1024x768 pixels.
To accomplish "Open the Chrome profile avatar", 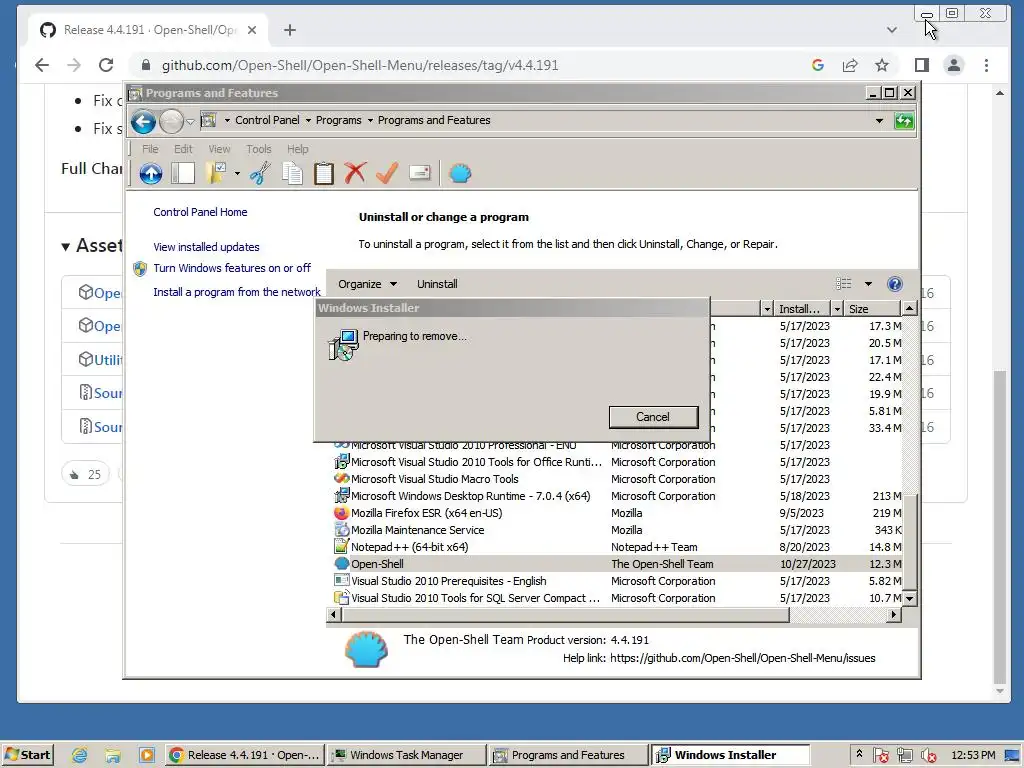I will 953,65.
